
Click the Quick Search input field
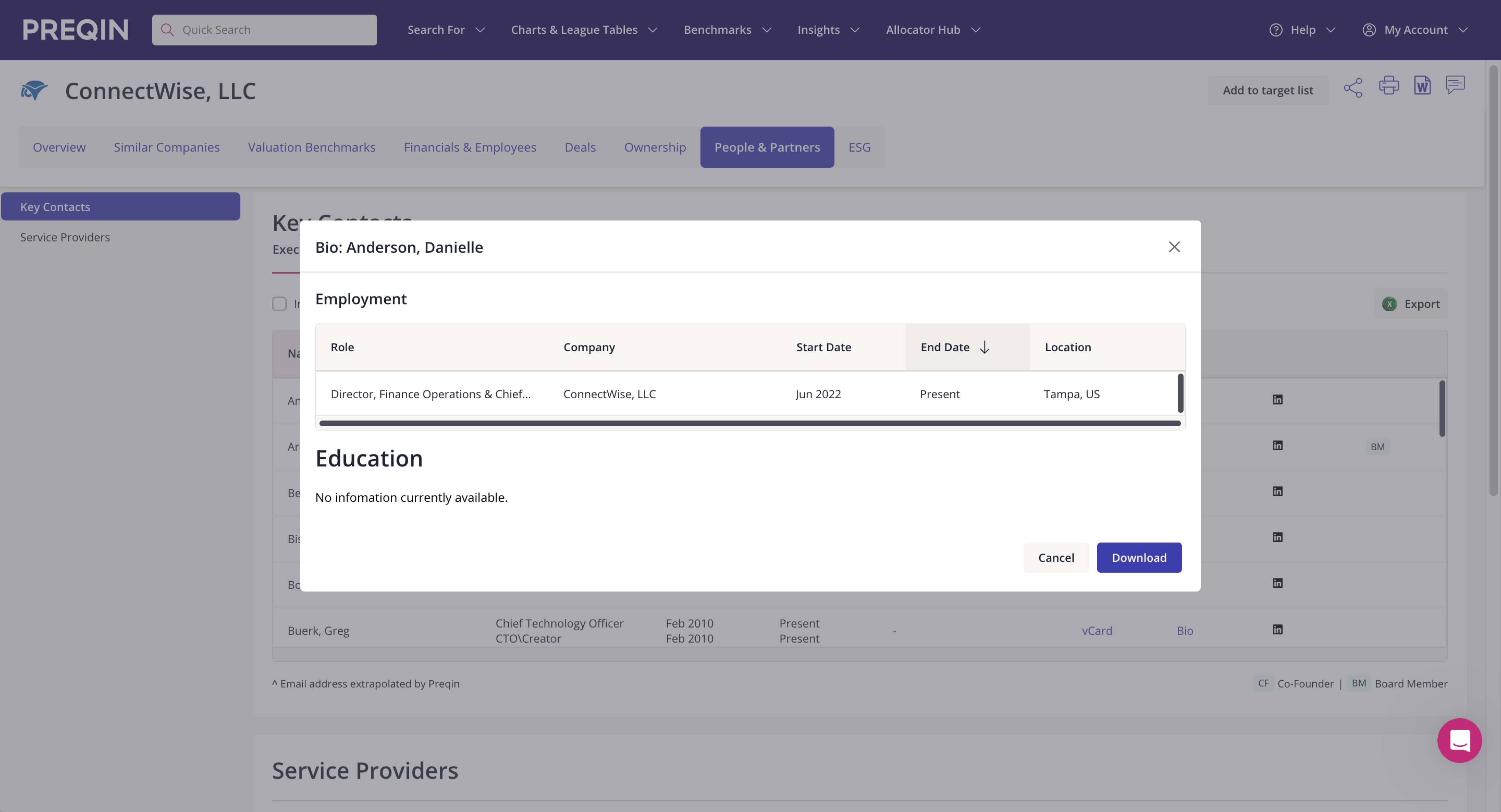click(264, 30)
